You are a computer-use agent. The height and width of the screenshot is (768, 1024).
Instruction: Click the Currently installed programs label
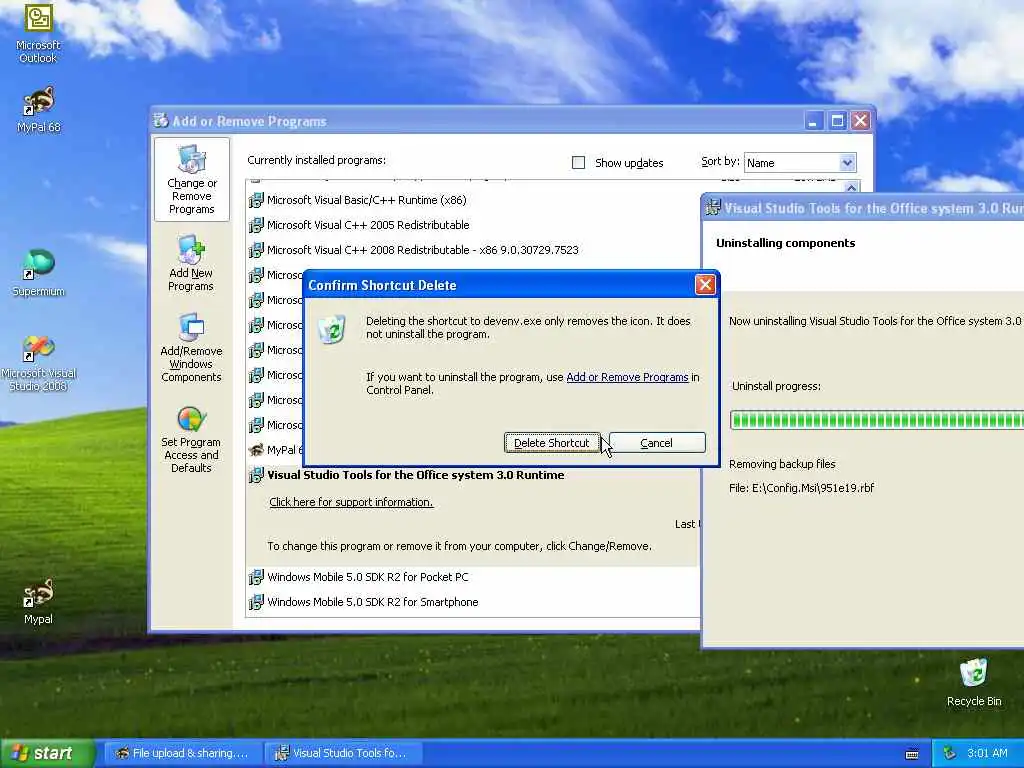(x=317, y=160)
